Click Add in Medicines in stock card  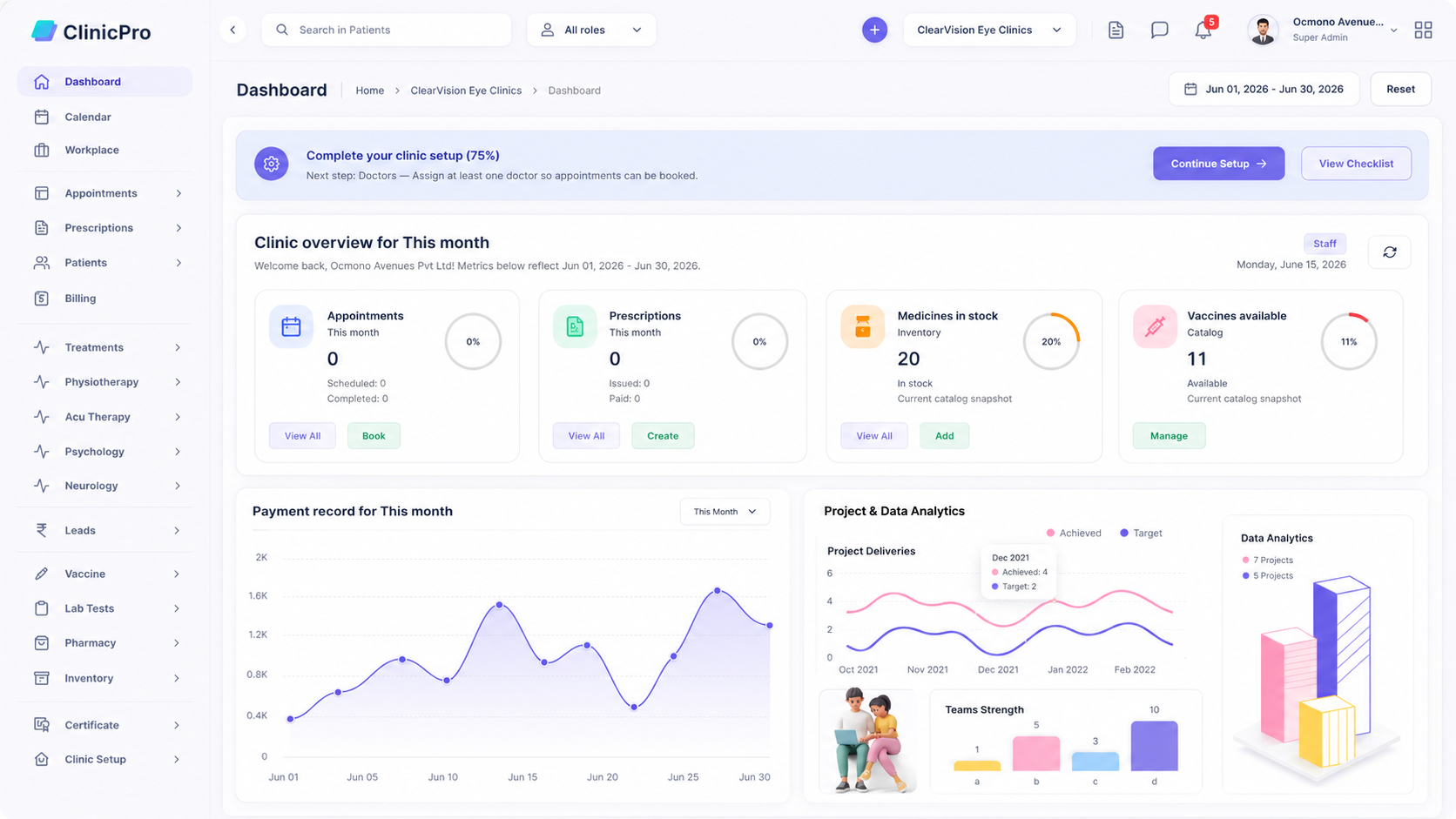945,436
